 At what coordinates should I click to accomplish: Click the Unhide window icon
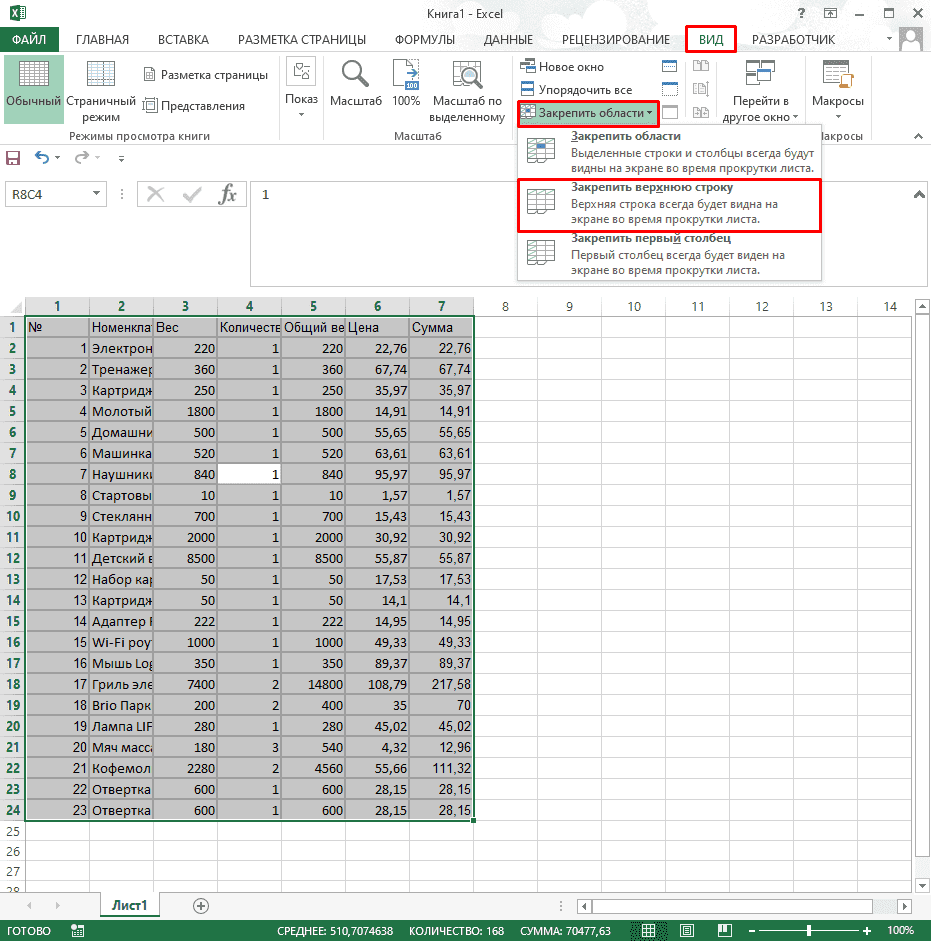coord(669,112)
